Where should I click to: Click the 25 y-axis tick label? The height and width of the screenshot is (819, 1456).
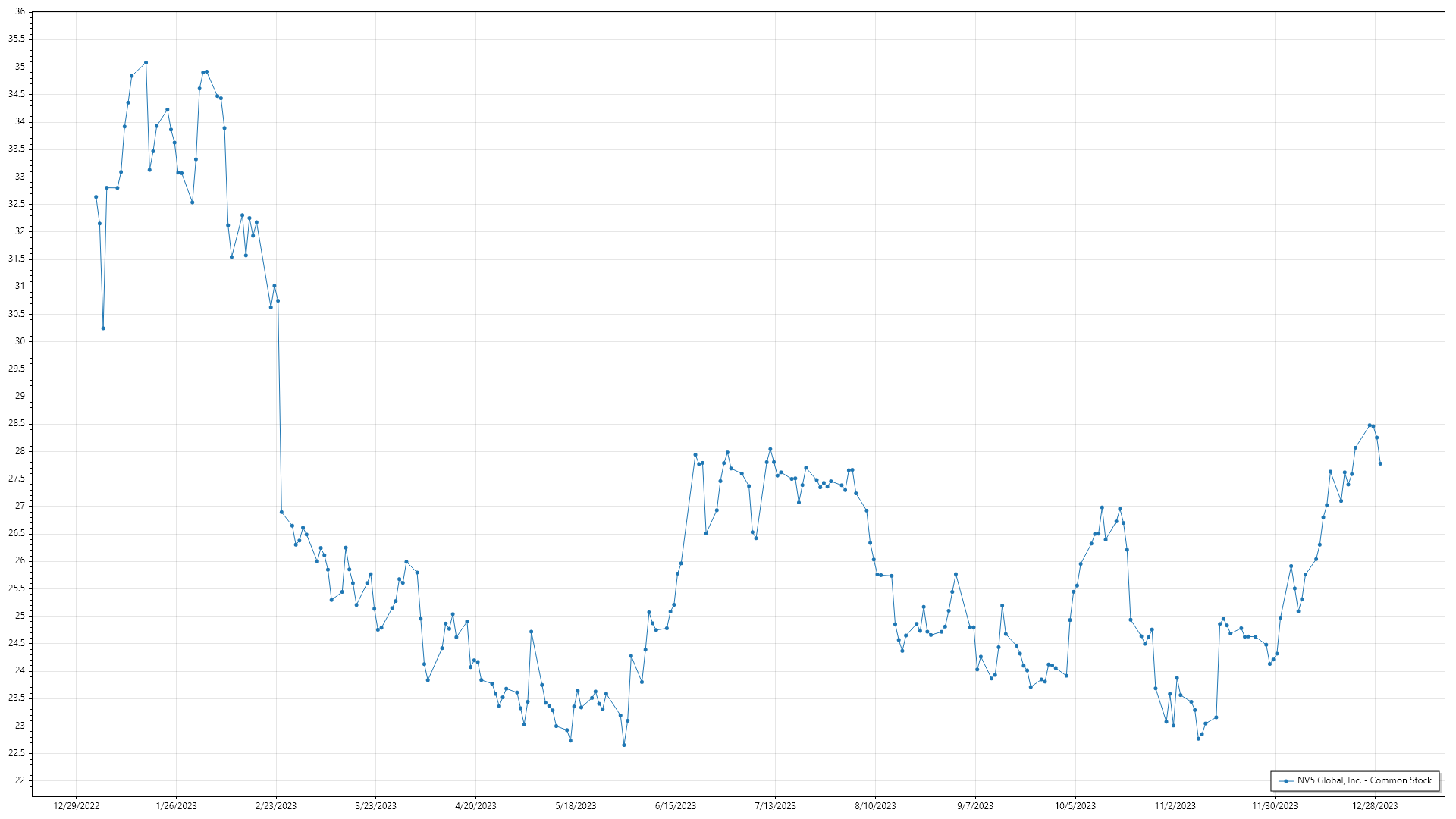(20, 616)
